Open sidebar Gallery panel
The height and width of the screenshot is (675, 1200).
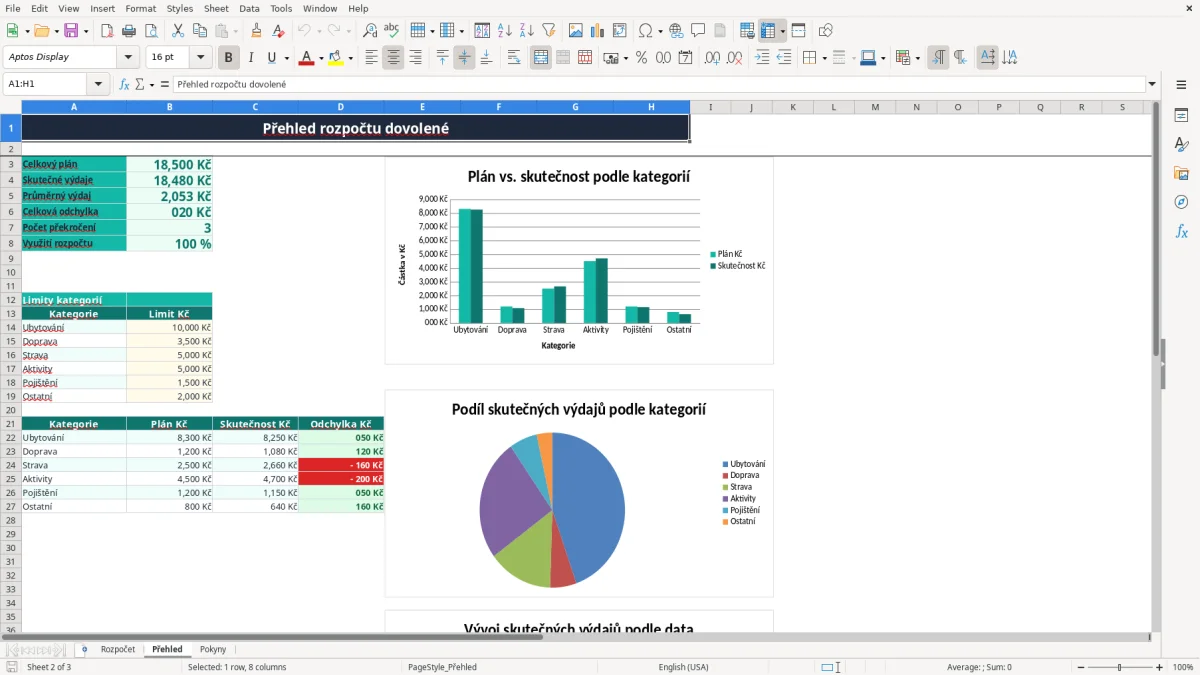click(1181, 174)
